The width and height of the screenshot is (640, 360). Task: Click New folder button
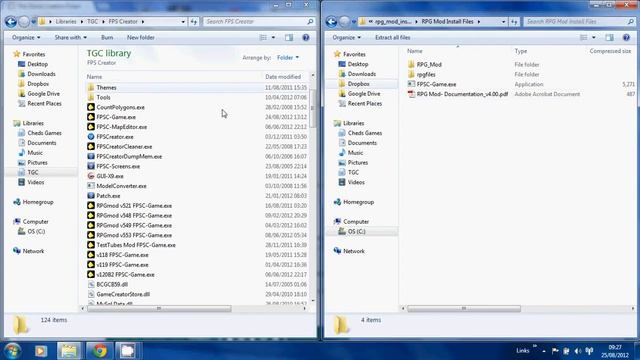[140, 38]
